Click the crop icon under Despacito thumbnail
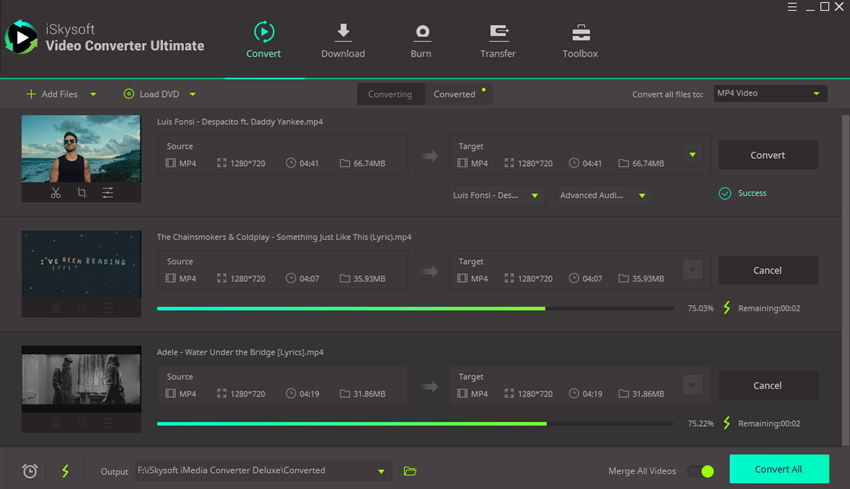 coord(82,193)
